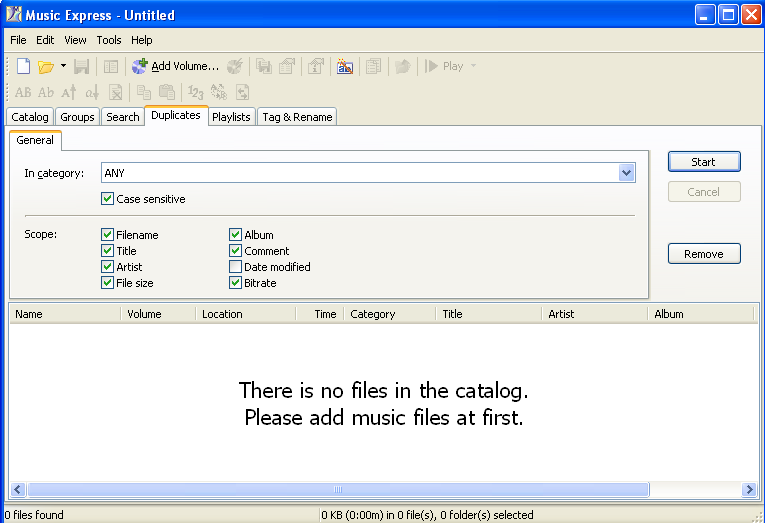Click the horizontal scrollbar thumb

[x=338, y=489]
